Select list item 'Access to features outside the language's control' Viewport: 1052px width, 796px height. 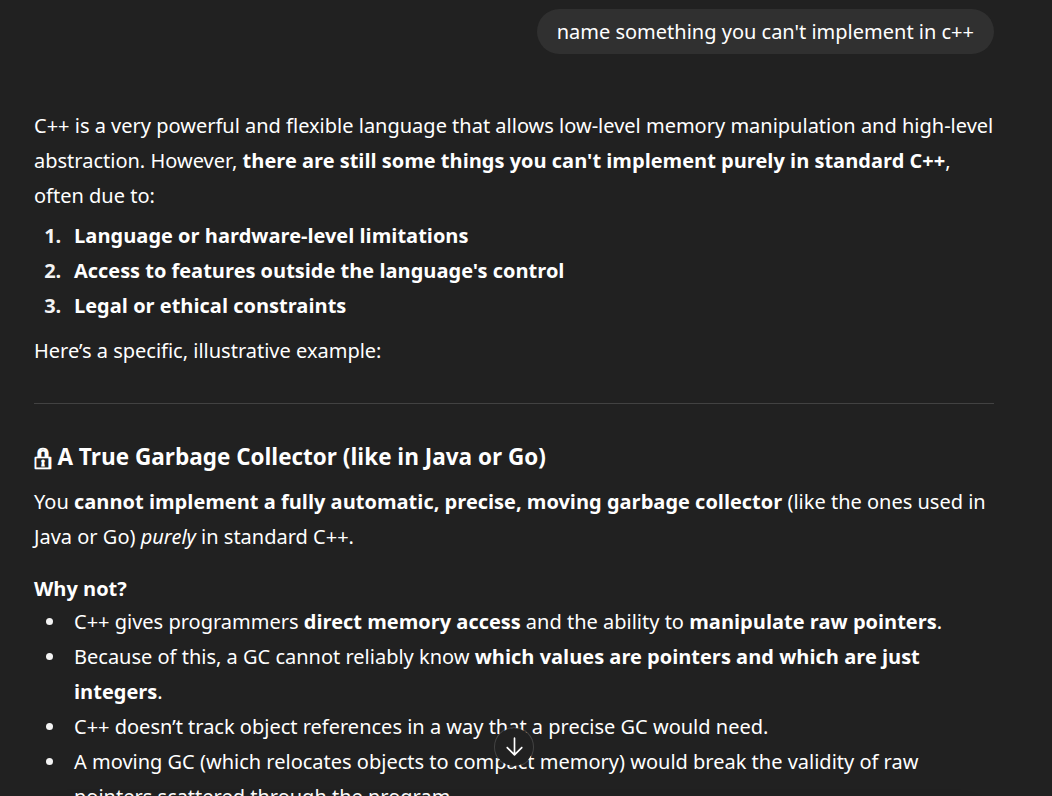click(318, 271)
